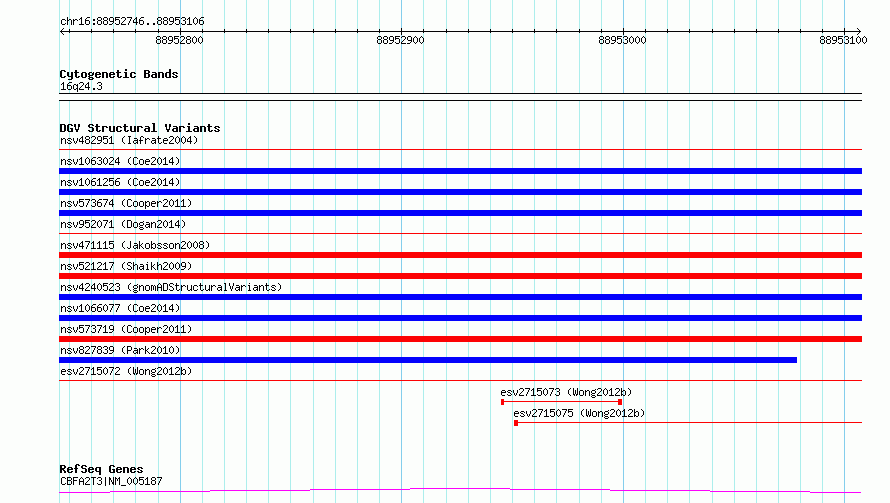Select variant esv2715073 (Wong2012b) label
The height and width of the screenshot is (503, 890).
566,392
